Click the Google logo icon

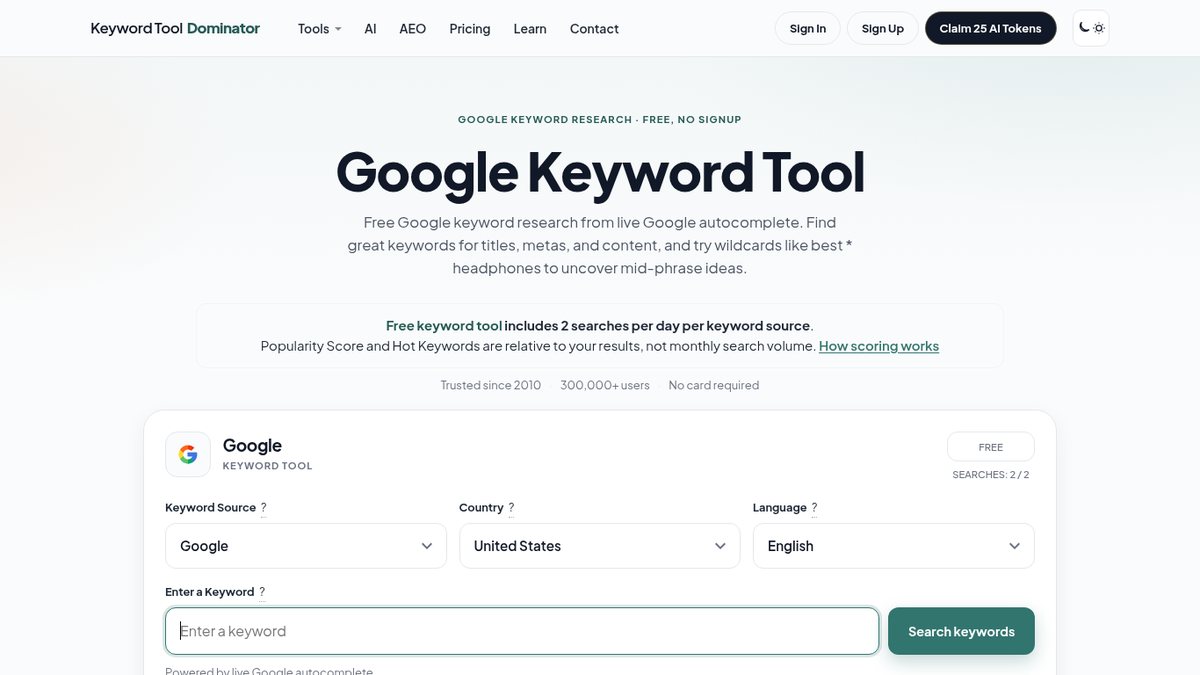pos(188,454)
